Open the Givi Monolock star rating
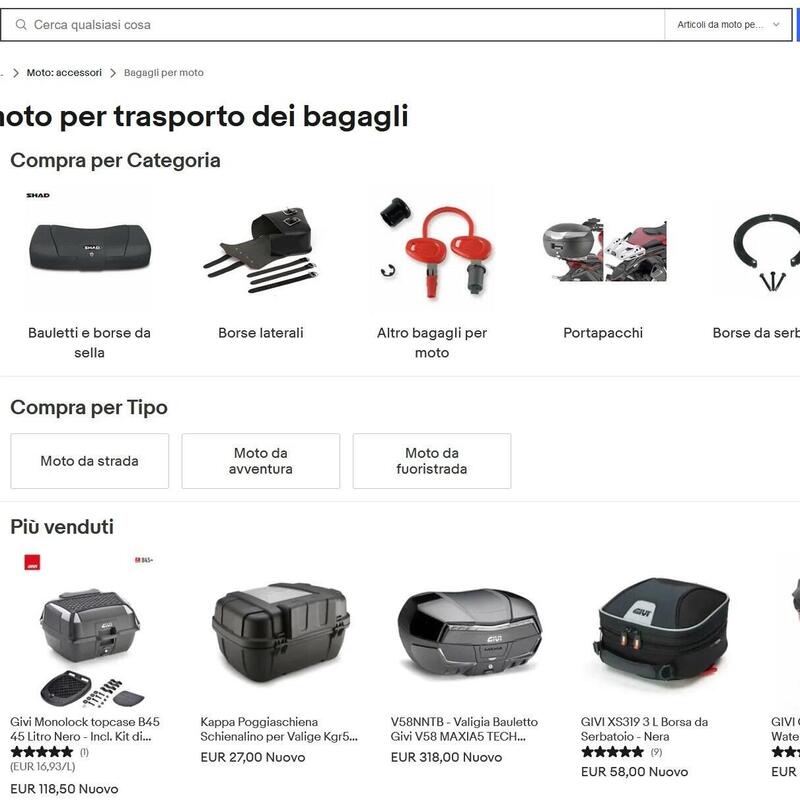Image resolution: width=800 pixels, height=800 pixels. [42, 752]
